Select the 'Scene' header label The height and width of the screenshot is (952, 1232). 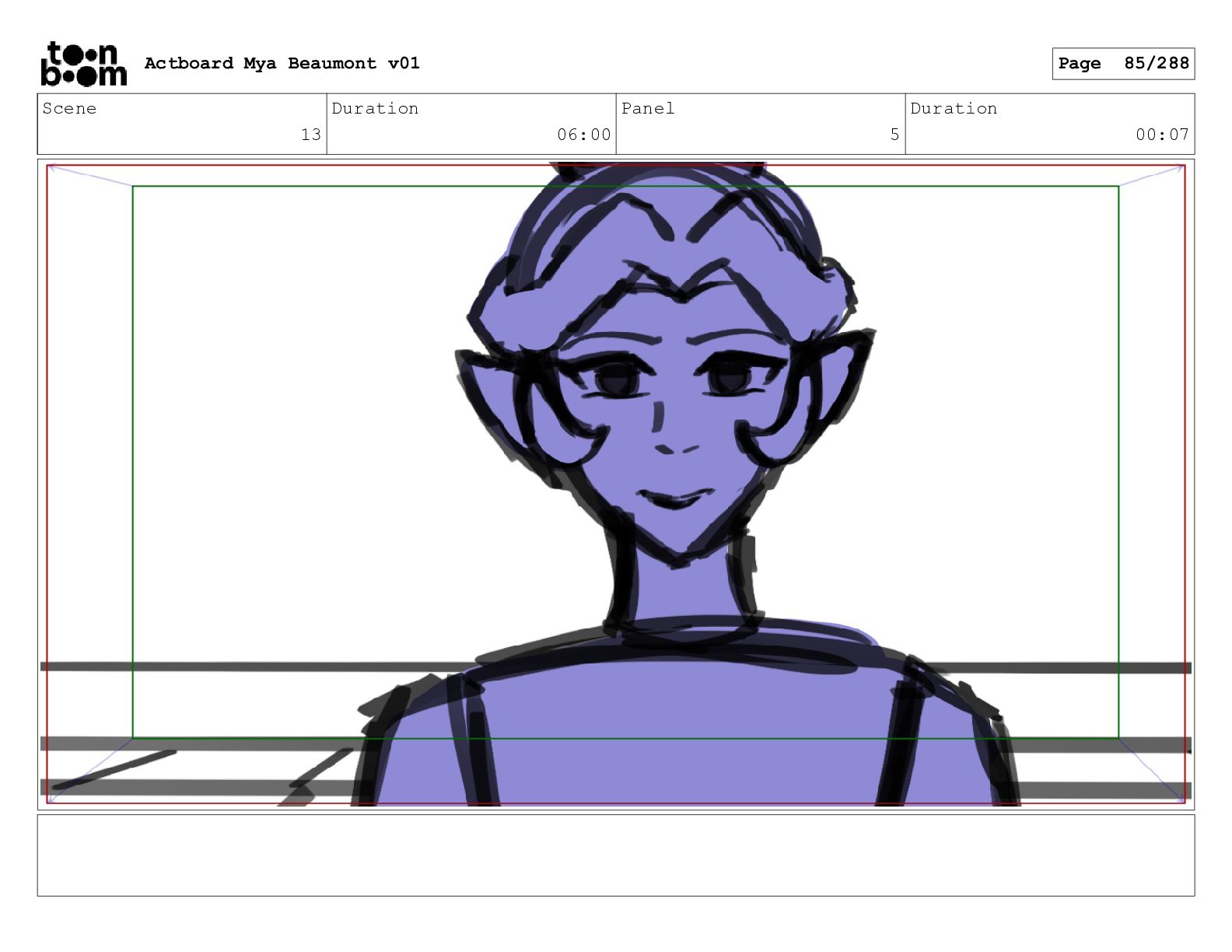[69, 109]
